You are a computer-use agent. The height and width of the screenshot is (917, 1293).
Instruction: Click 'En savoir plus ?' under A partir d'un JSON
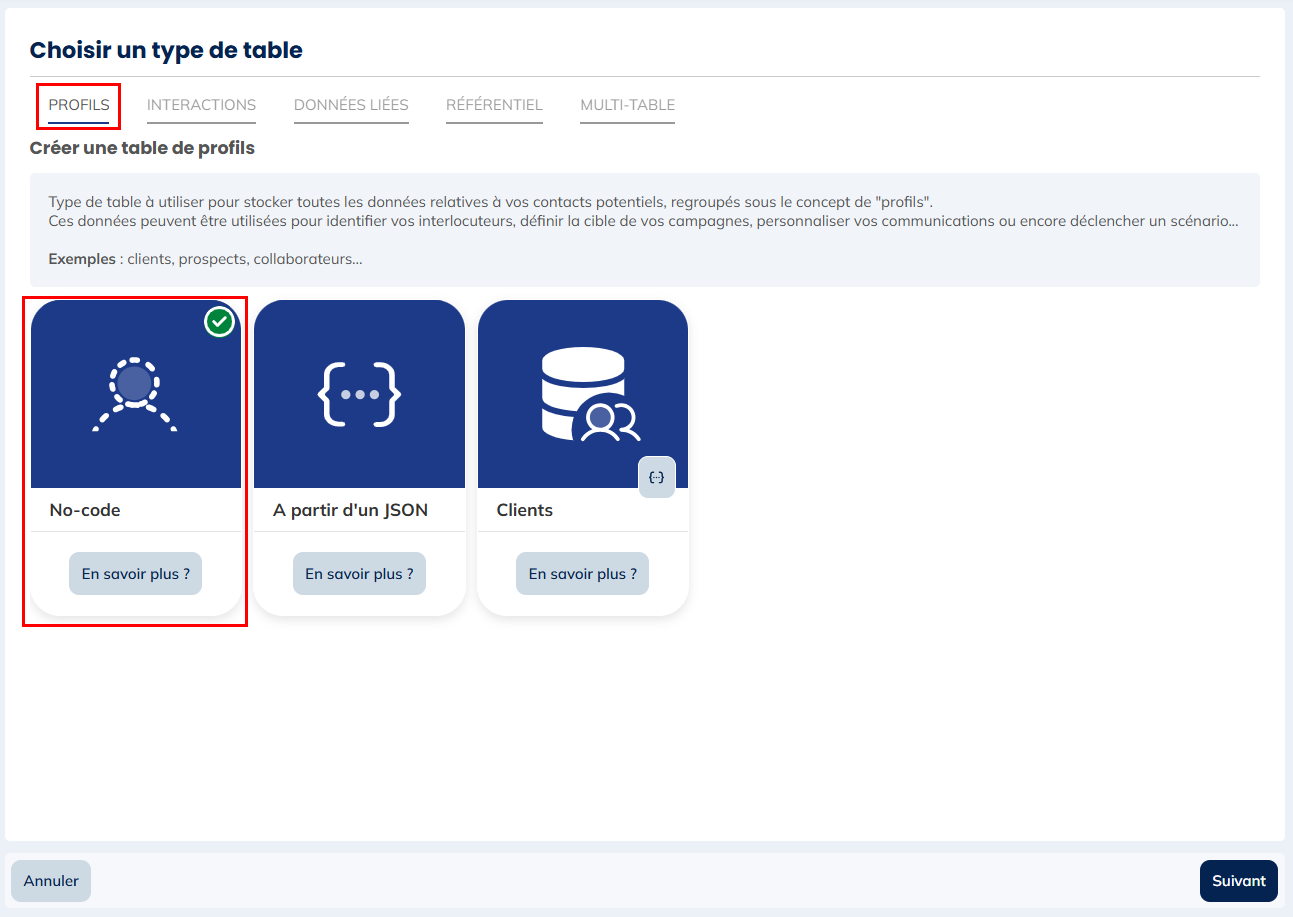359,574
